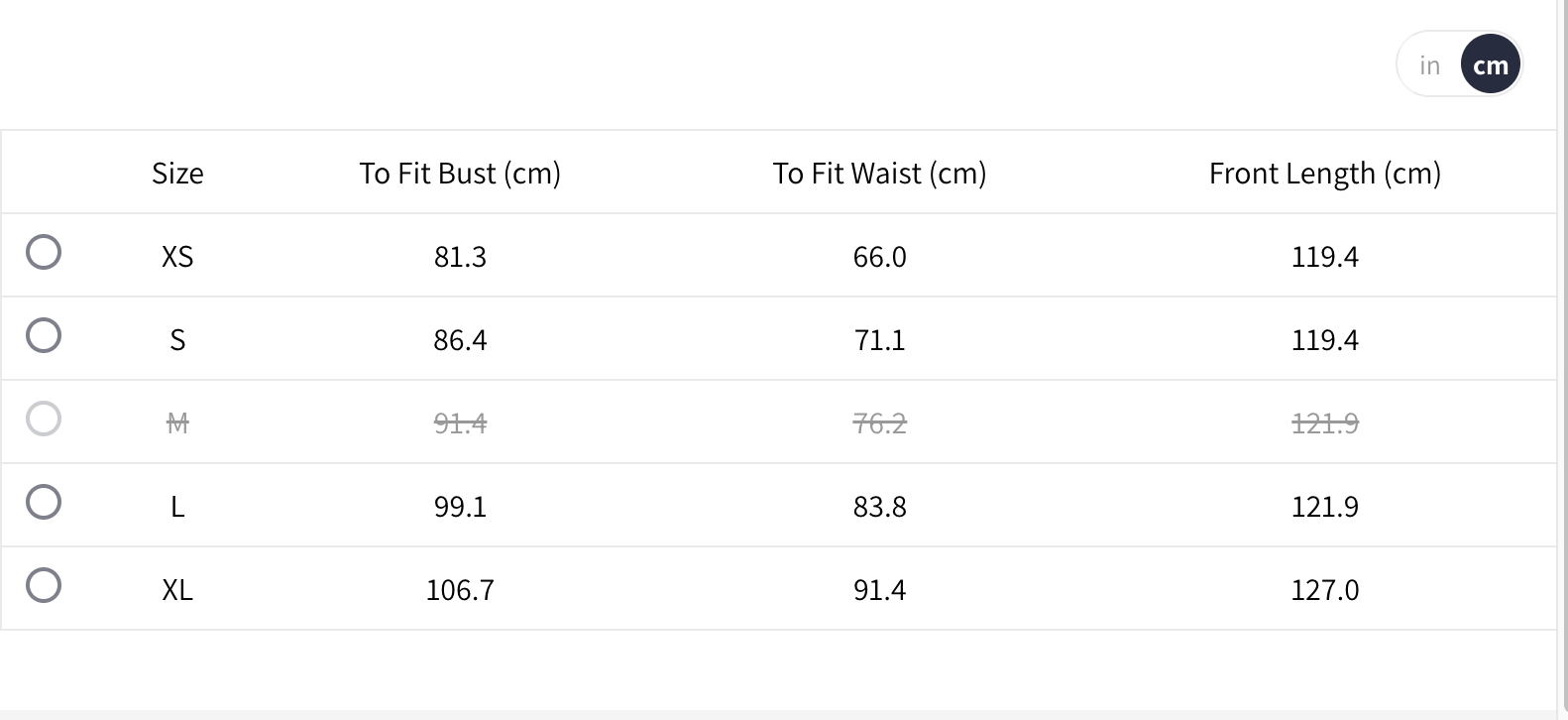1568x720 pixels.
Task: Click the Front Length column header
Action: point(1324,174)
